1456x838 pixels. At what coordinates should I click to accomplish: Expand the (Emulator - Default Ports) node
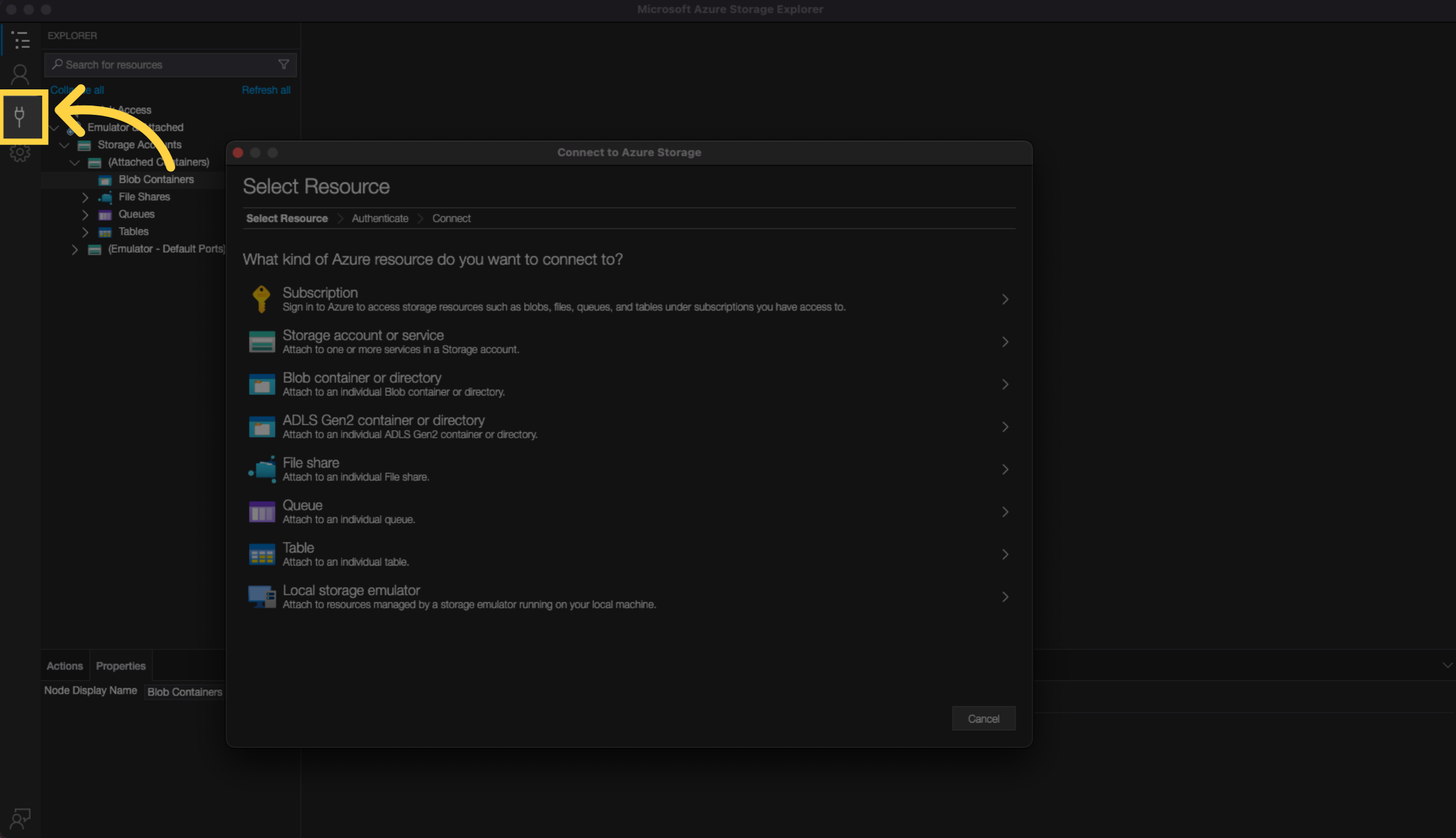(75, 250)
